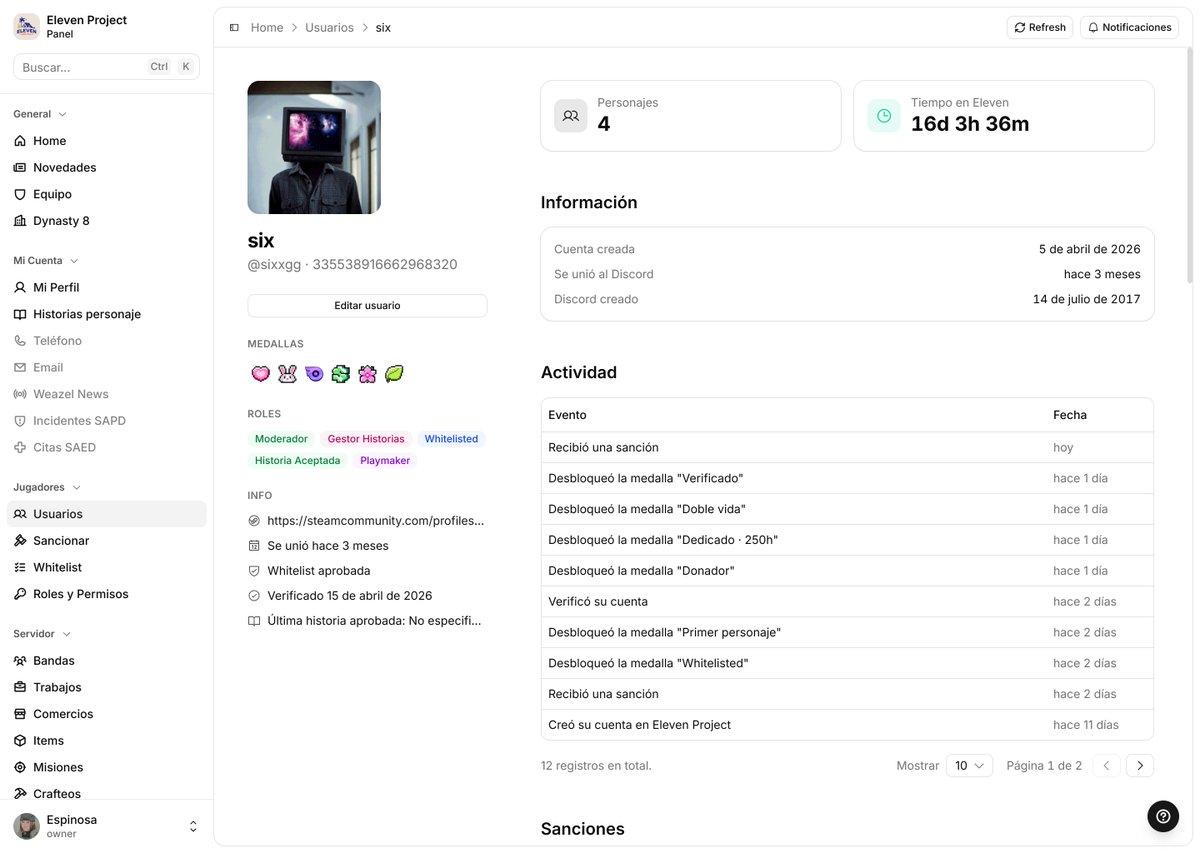Select Usuarios in the sidebar
The height and width of the screenshot is (853, 1200).
106,514
